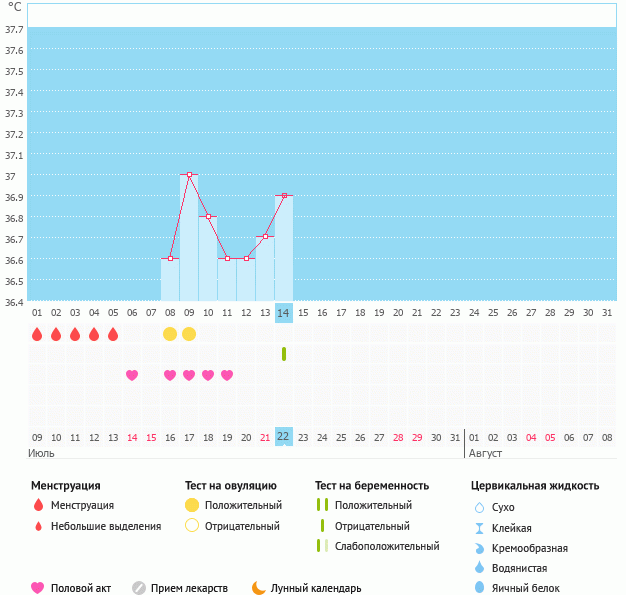Click positive ovulation test circle on day 09

coord(189,334)
